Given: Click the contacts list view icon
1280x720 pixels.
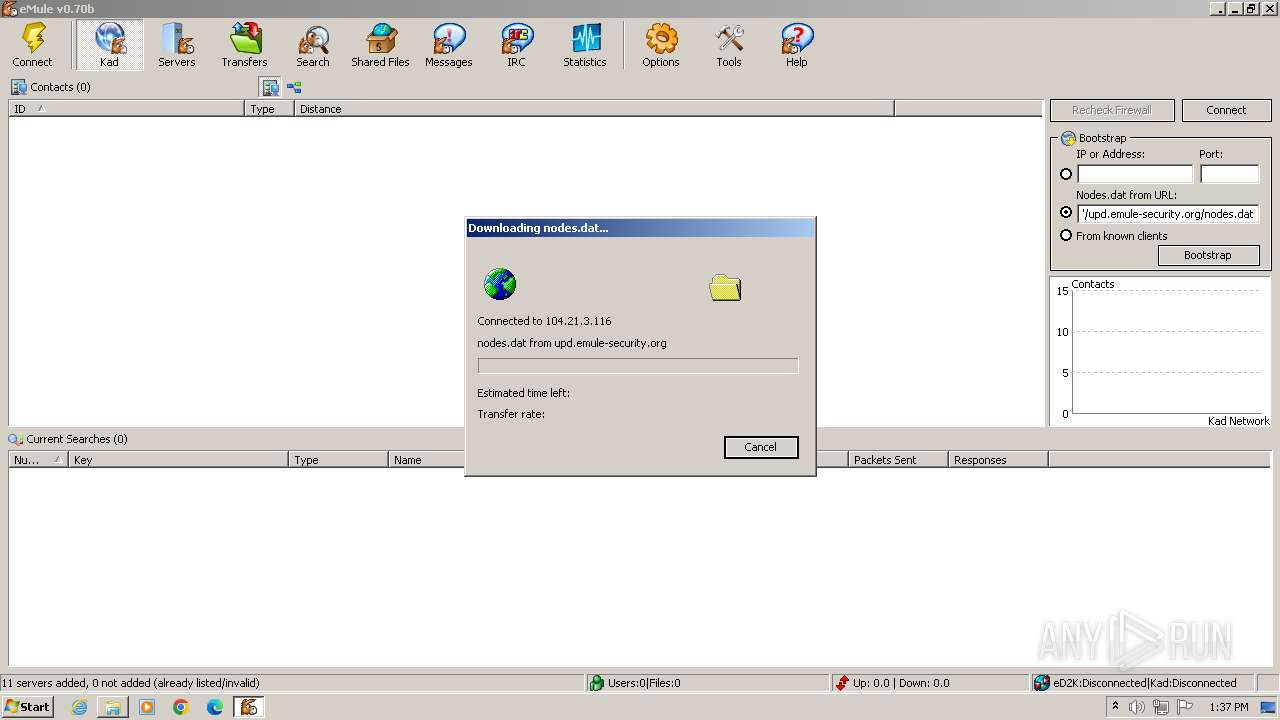Looking at the screenshot, I should [270, 88].
